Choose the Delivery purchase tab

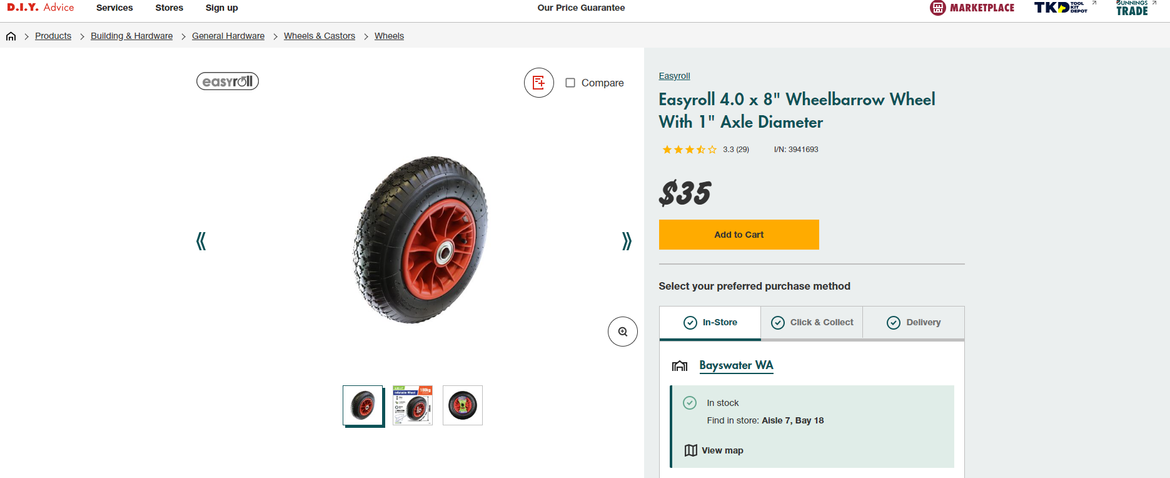point(914,323)
